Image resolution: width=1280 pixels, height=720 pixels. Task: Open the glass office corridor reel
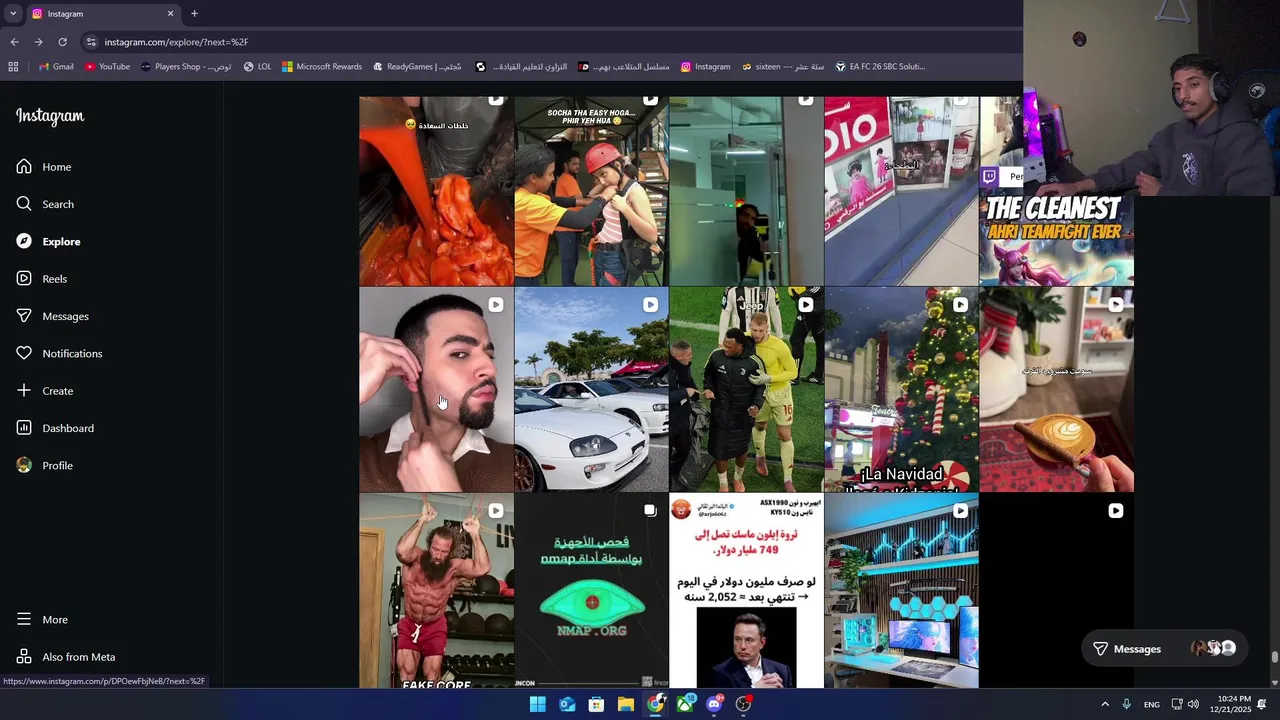click(746, 191)
